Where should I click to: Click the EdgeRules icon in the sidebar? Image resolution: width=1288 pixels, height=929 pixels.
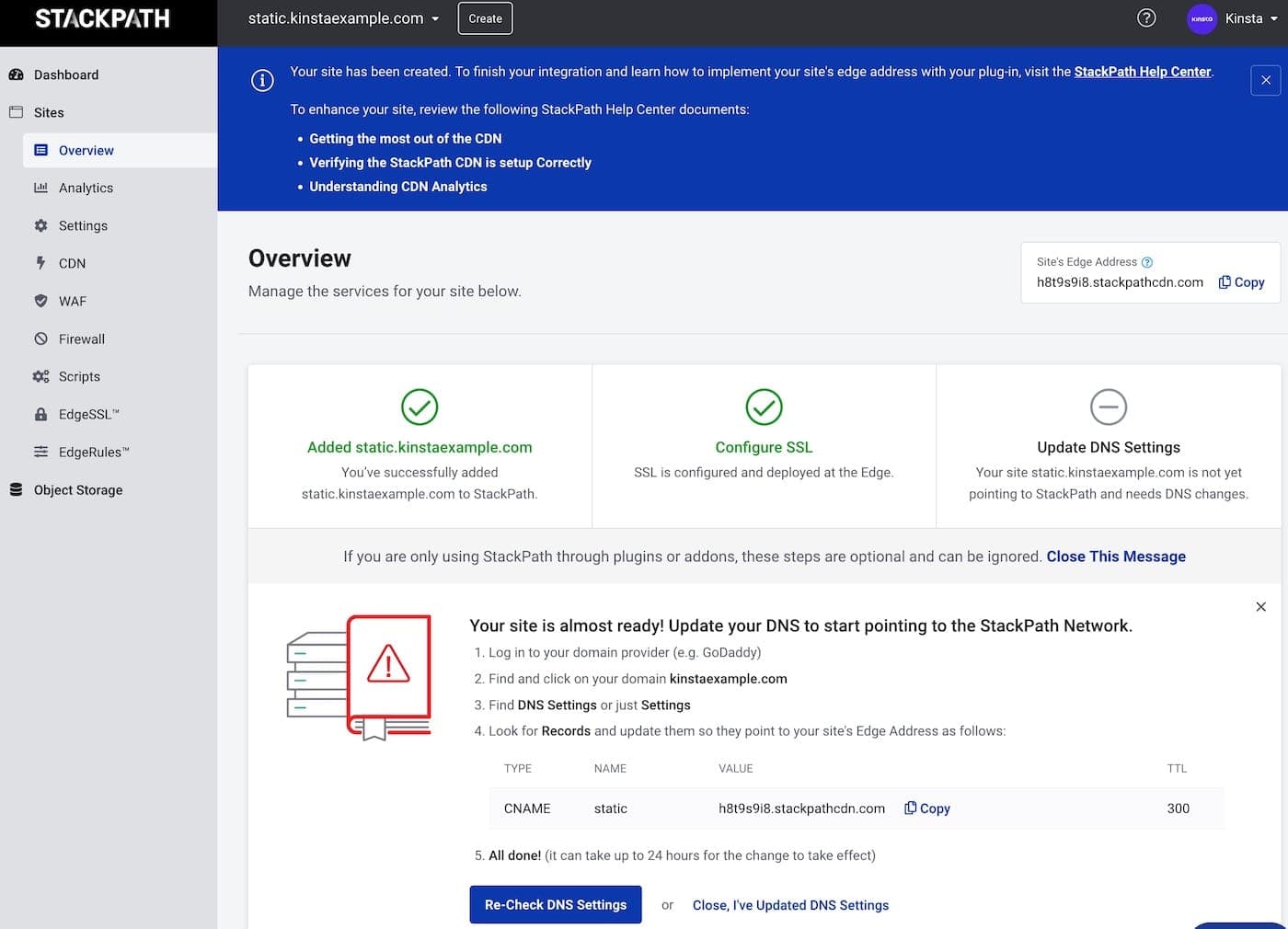[x=40, y=452]
